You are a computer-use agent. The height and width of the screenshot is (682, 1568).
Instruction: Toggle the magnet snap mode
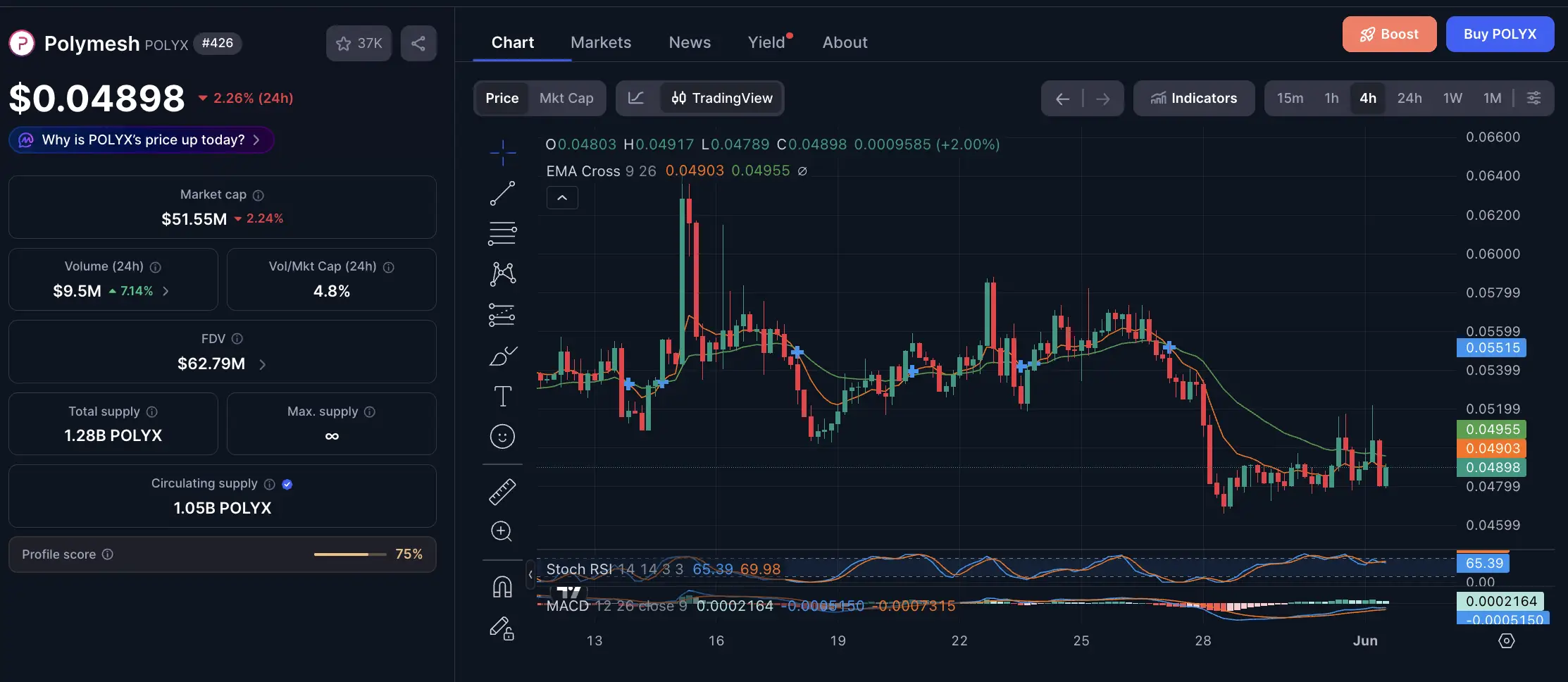tap(502, 586)
